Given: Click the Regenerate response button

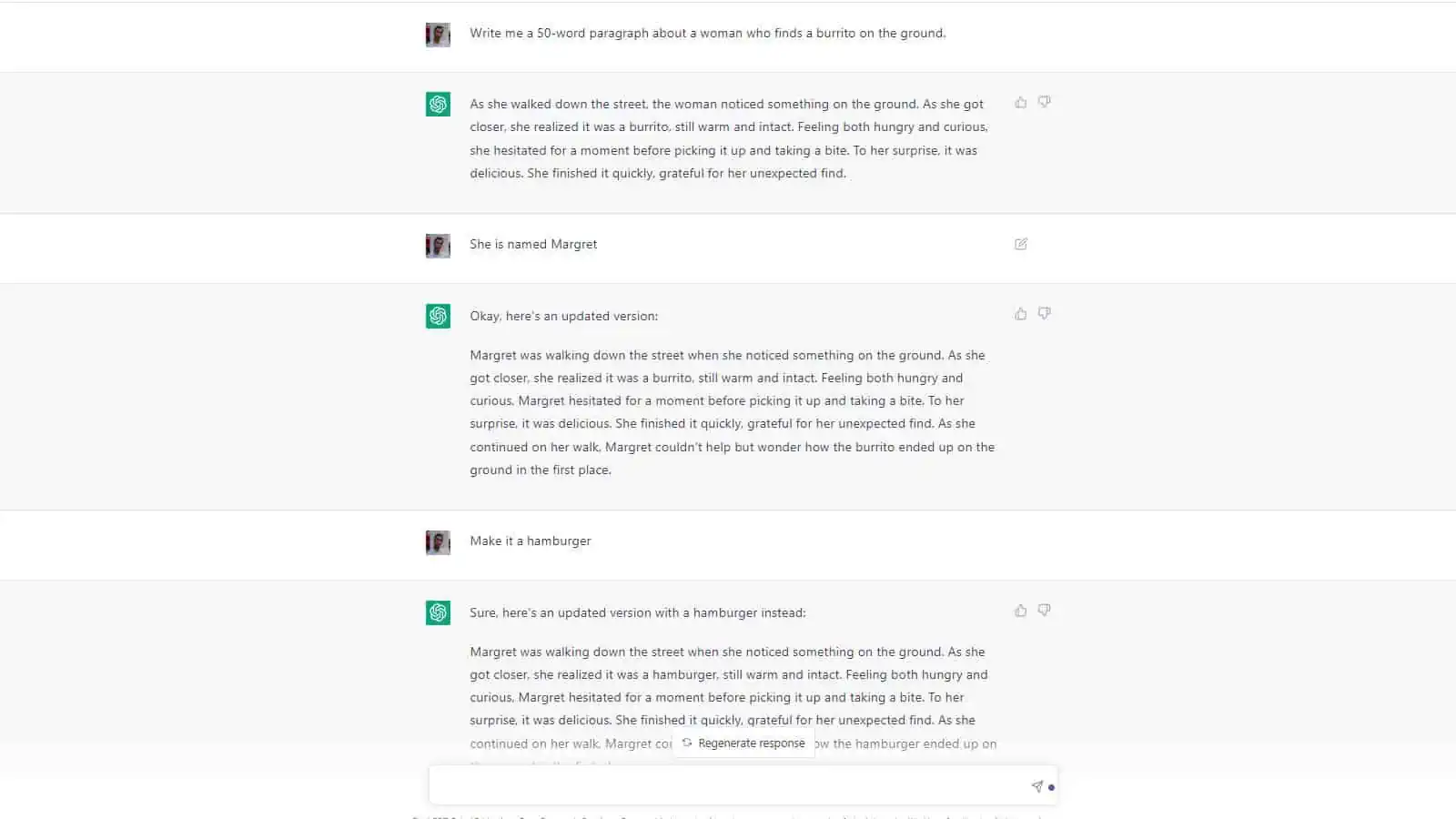Looking at the screenshot, I should tap(743, 743).
